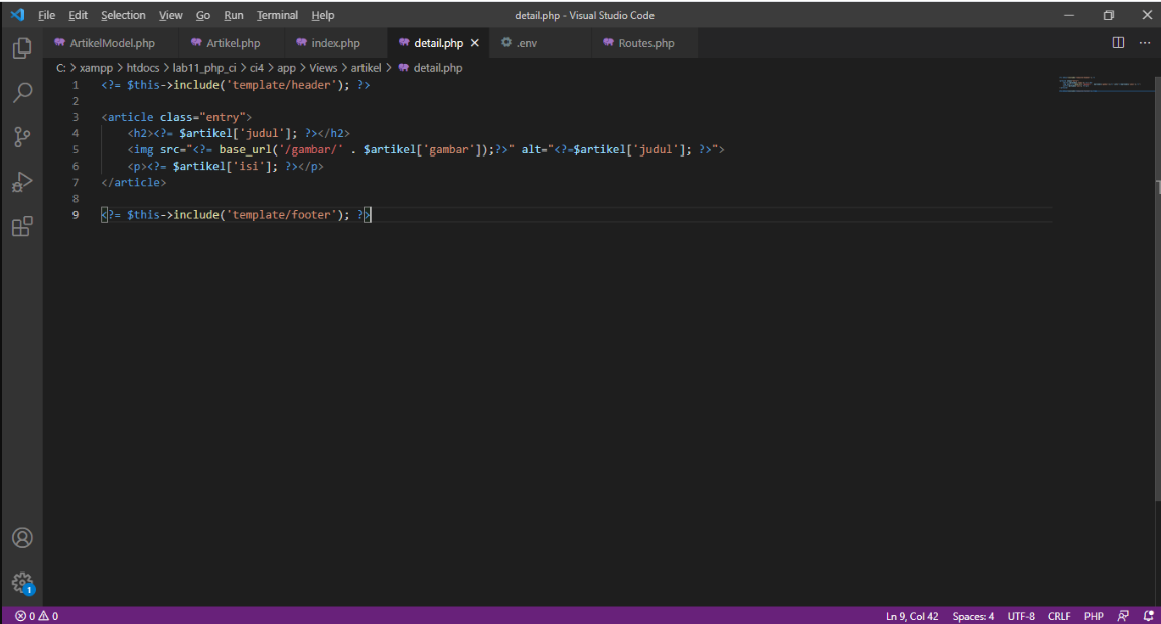The height and width of the screenshot is (624, 1161).
Task: Split the editor using the split icon
Action: [1117, 42]
